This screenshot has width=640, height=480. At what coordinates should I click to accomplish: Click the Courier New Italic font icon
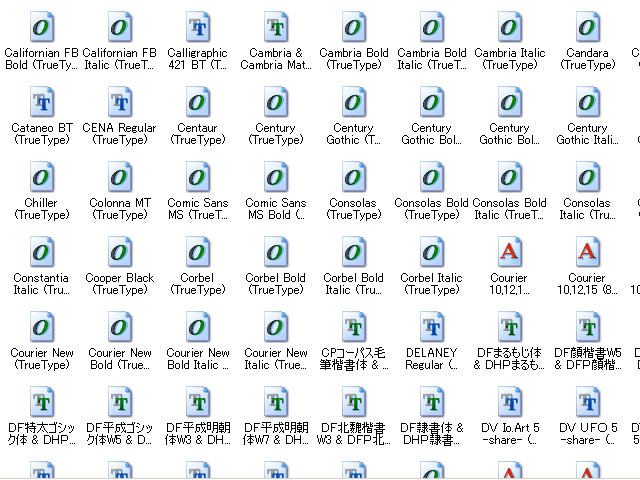pos(276,327)
